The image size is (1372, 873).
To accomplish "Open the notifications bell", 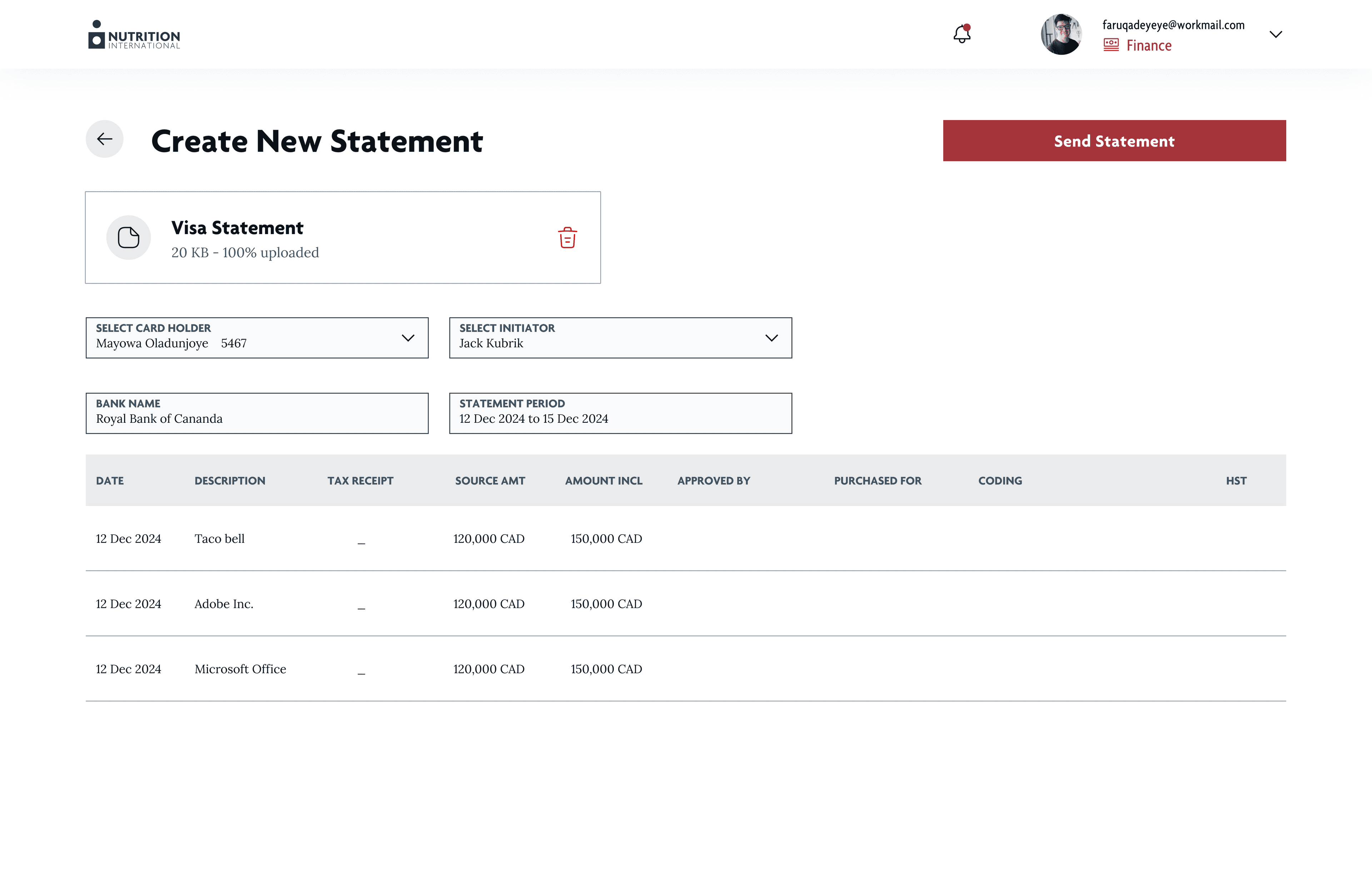I will [962, 34].
